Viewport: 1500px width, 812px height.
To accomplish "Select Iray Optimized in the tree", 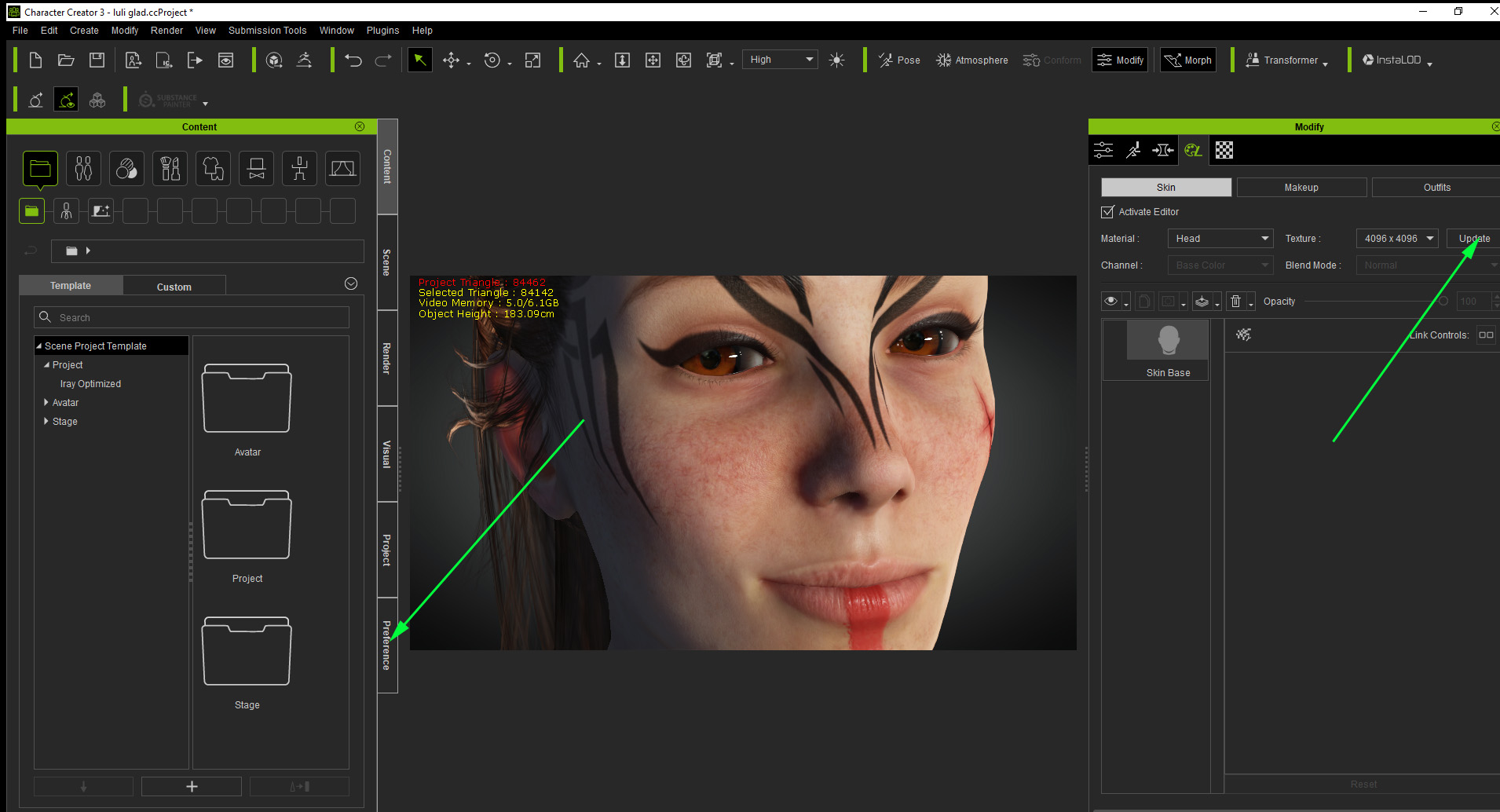I will (x=90, y=384).
